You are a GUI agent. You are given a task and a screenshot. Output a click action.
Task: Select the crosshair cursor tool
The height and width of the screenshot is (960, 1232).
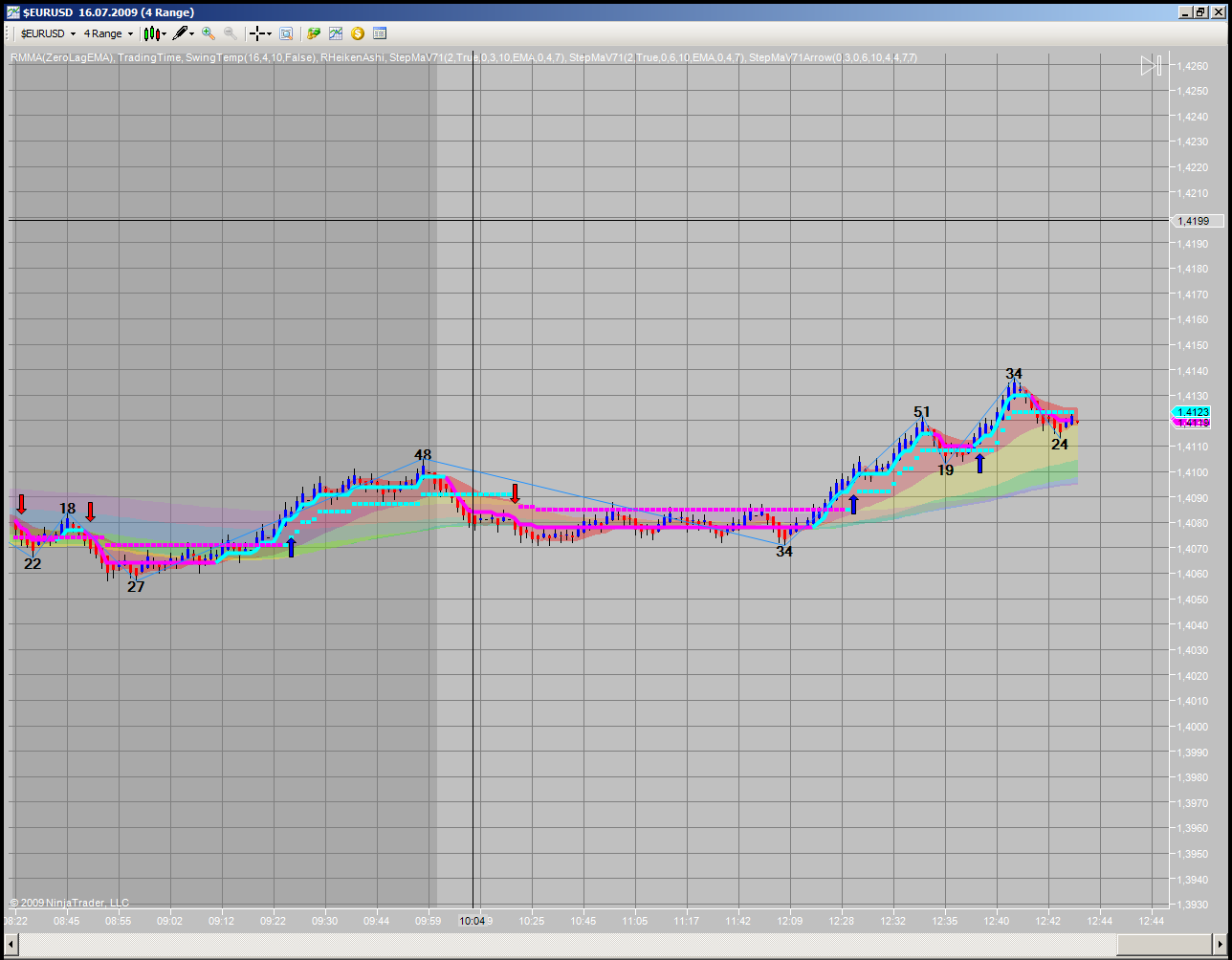(256, 33)
